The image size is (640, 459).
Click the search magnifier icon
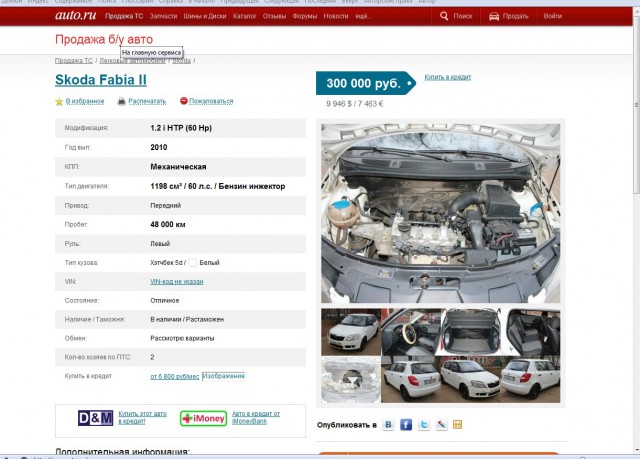pos(444,16)
